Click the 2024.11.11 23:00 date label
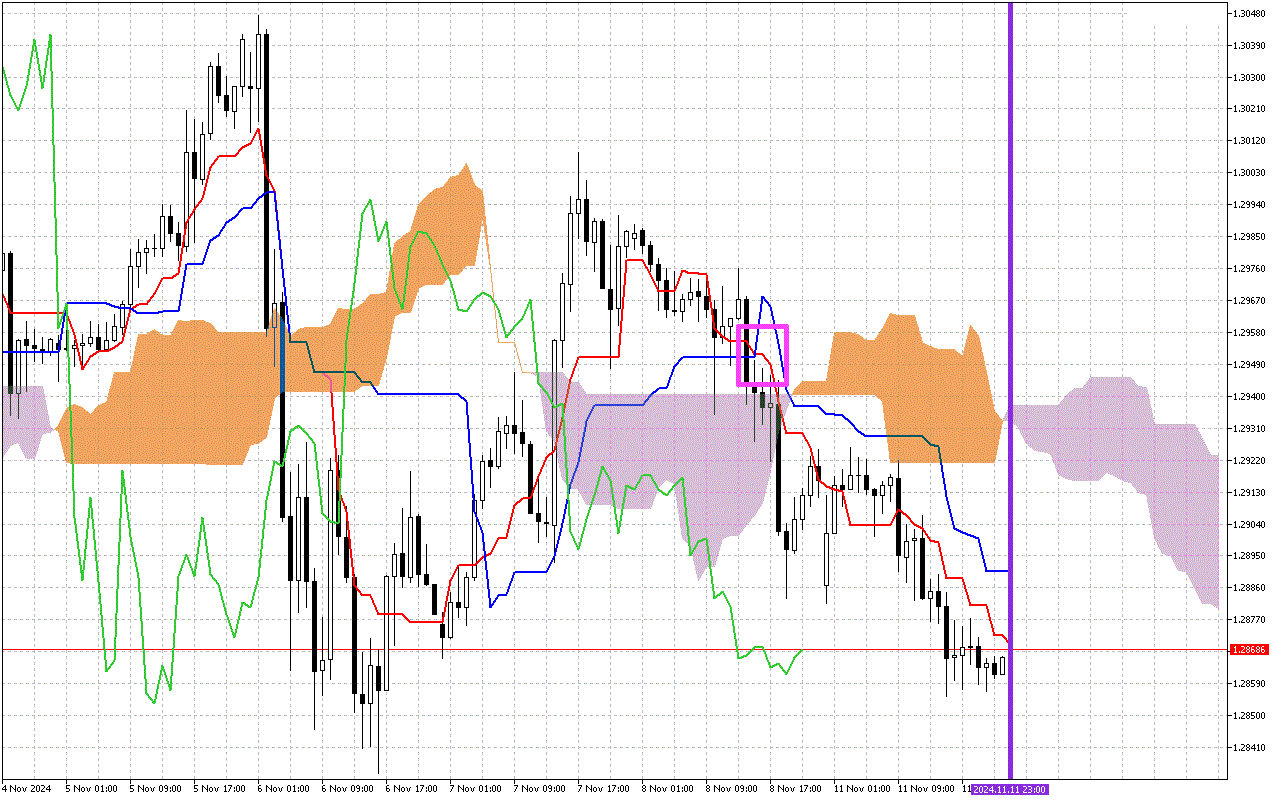Screen dimensions: 1280x800 pyautogui.click(x=1010, y=790)
